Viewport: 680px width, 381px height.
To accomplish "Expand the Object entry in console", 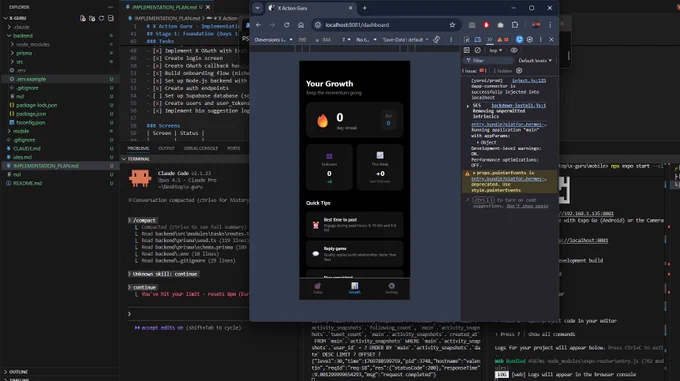I will click(x=486, y=142).
